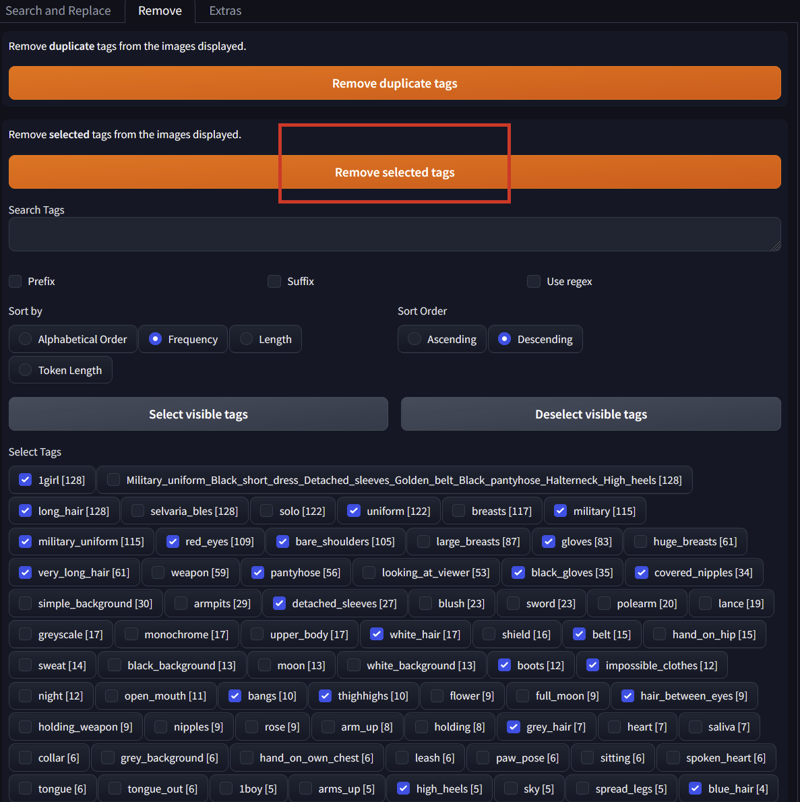800x802 pixels.
Task: Uncheck the military [115] tag
Action: [x=561, y=510]
